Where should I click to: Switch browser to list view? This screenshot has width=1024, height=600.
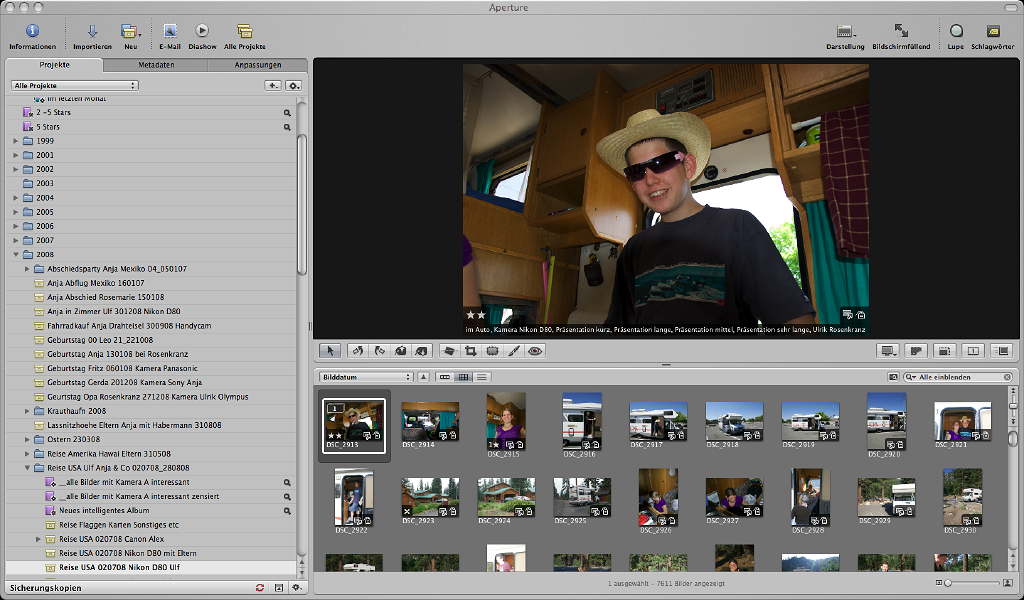click(481, 377)
